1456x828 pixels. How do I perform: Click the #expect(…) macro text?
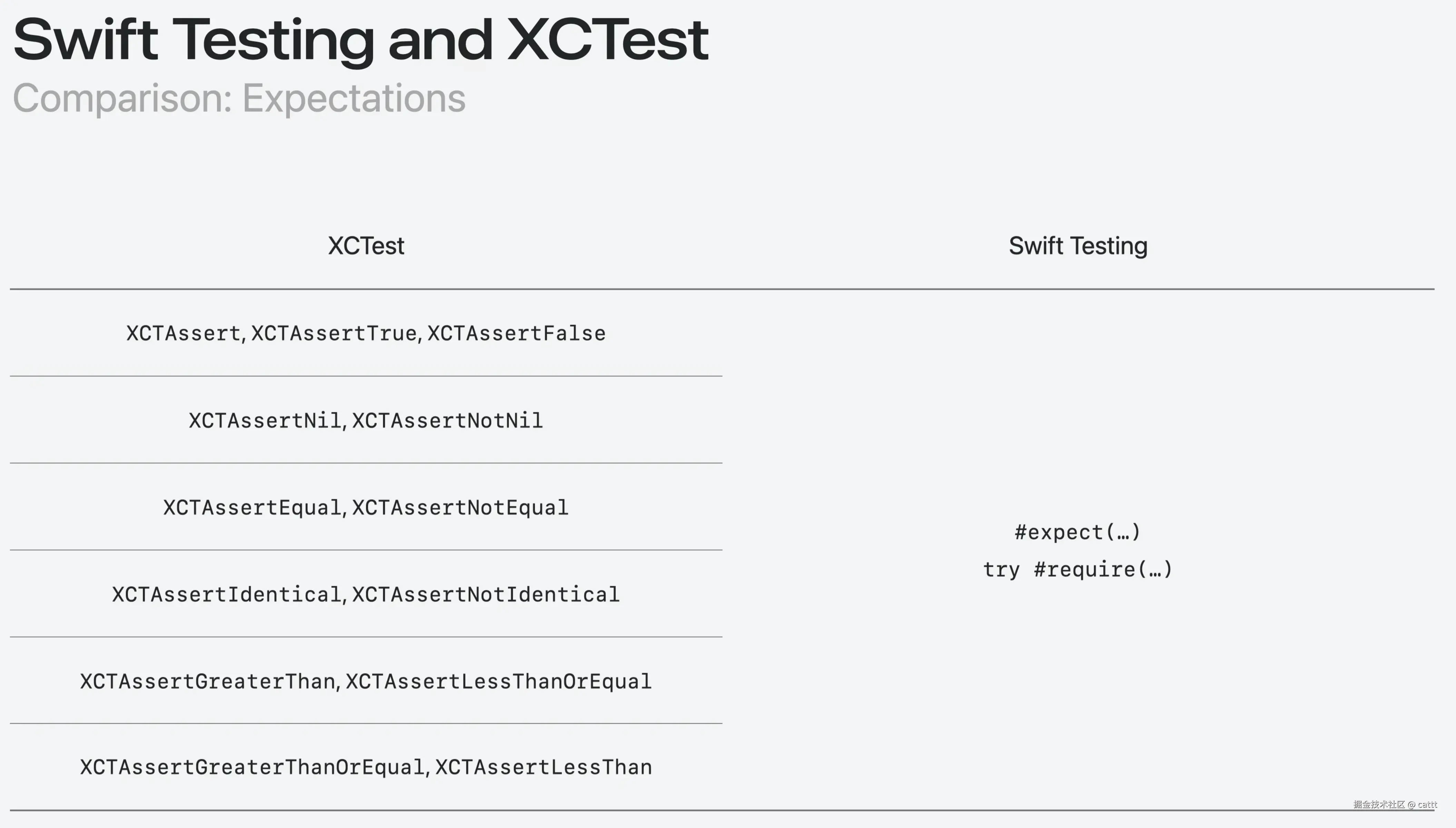pos(1078,532)
